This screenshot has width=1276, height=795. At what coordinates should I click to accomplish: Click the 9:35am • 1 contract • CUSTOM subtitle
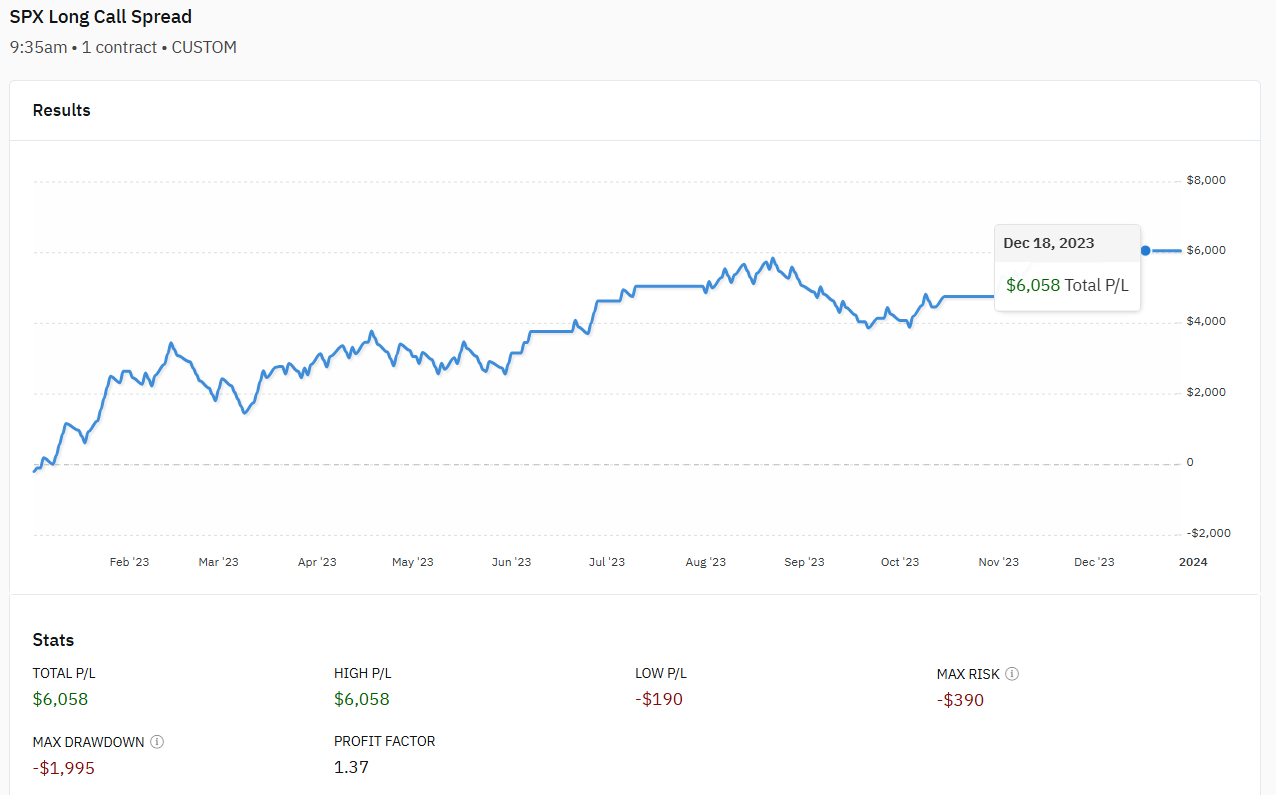click(x=123, y=47)
